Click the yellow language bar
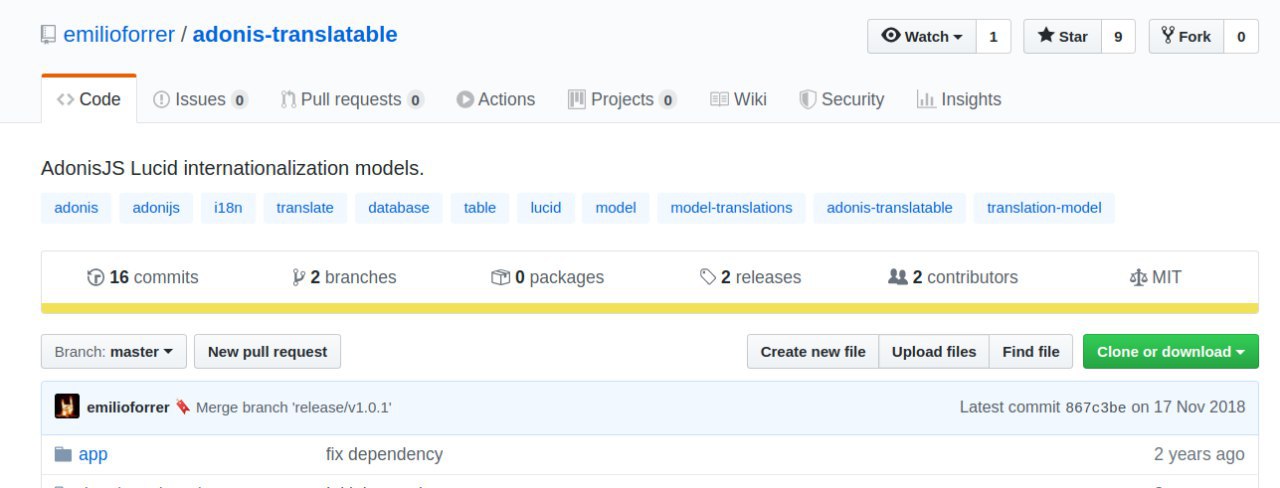Viewport: 1280px width, 488px height. 650,309
